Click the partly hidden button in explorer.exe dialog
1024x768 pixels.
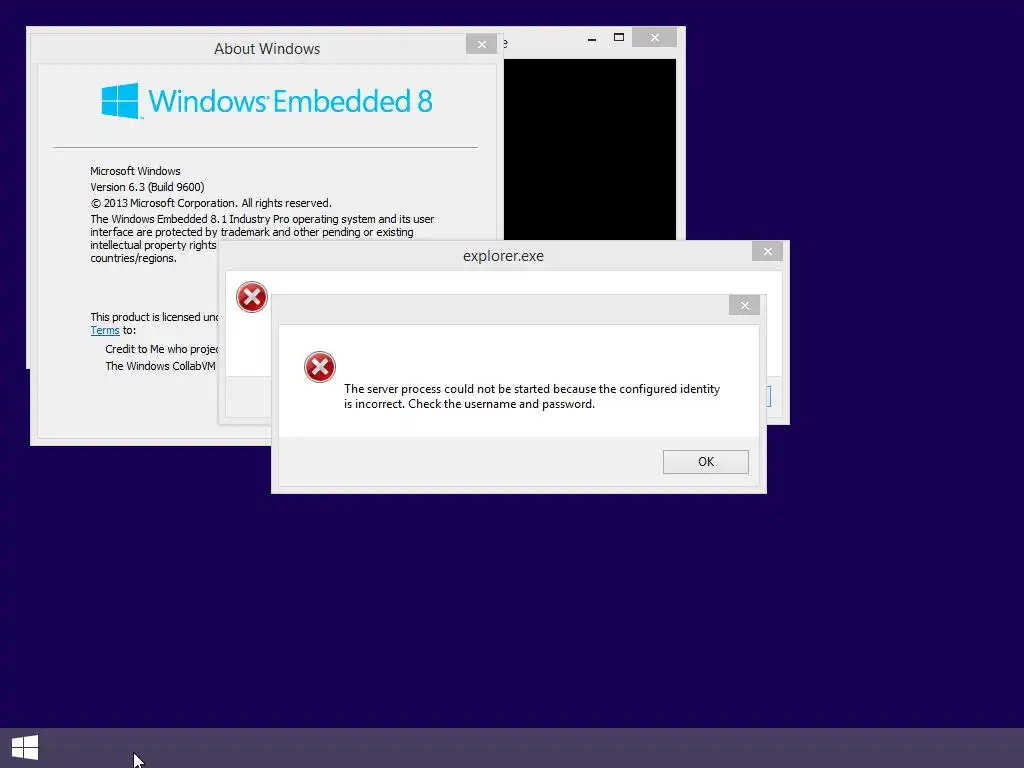click(769, 396)
